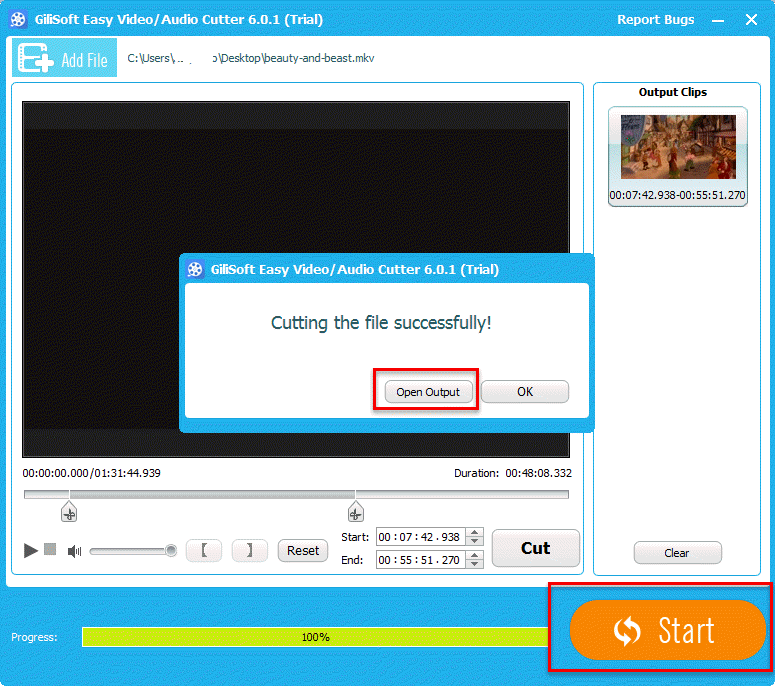Click the Add File button
Viewport: 775px width, 686px height.
64,58
